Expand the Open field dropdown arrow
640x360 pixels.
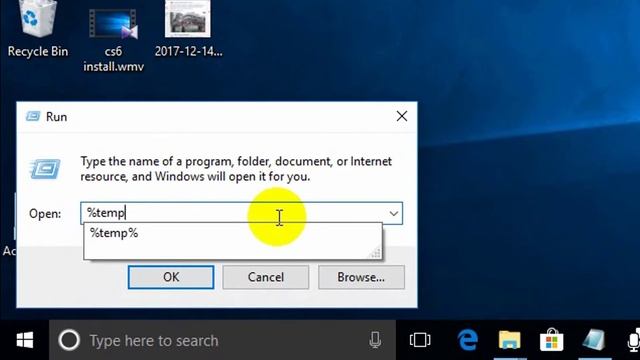click(x=393, y=213)
